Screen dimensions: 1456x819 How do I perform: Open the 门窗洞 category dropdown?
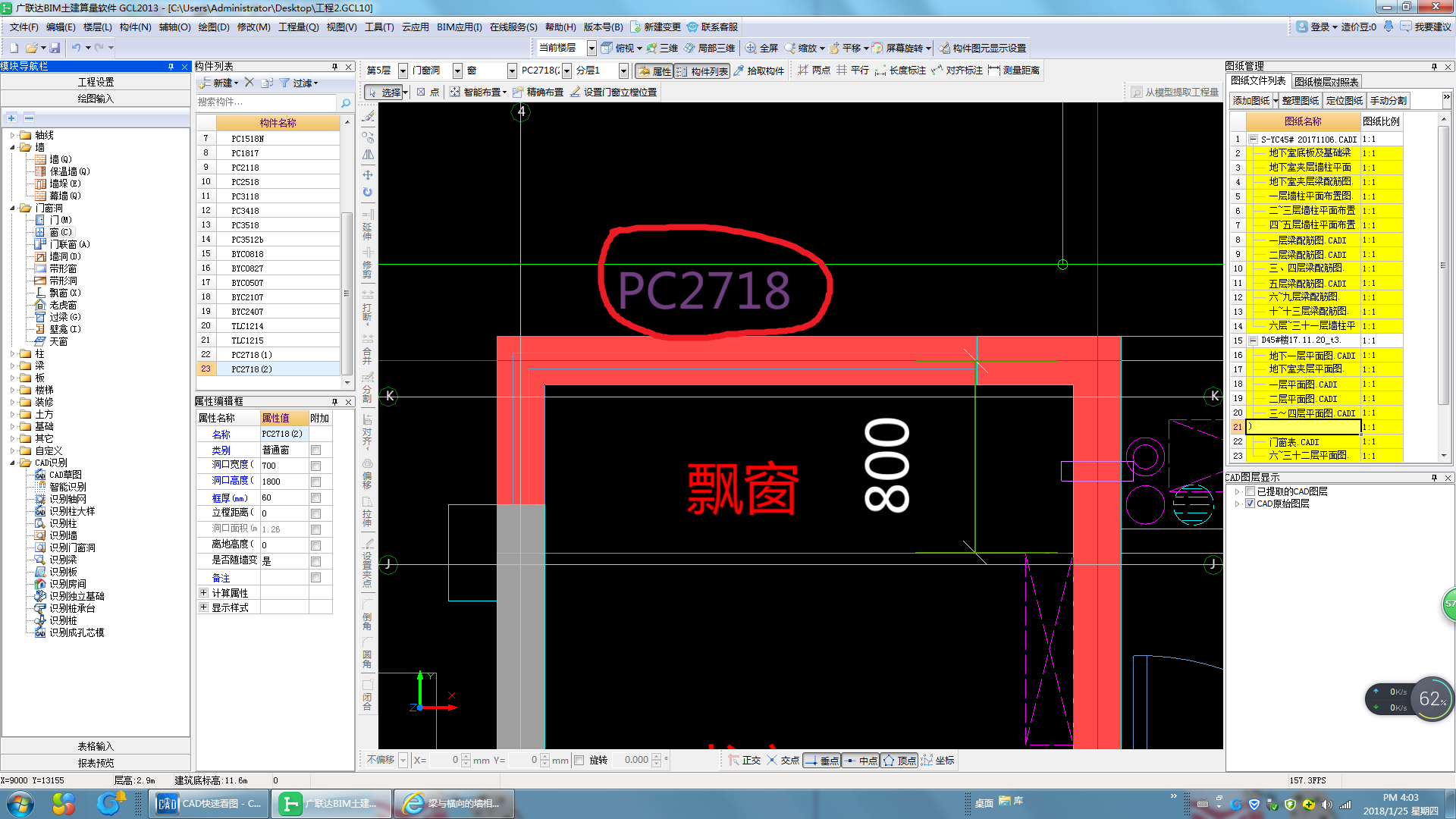[x=457, y=71]
